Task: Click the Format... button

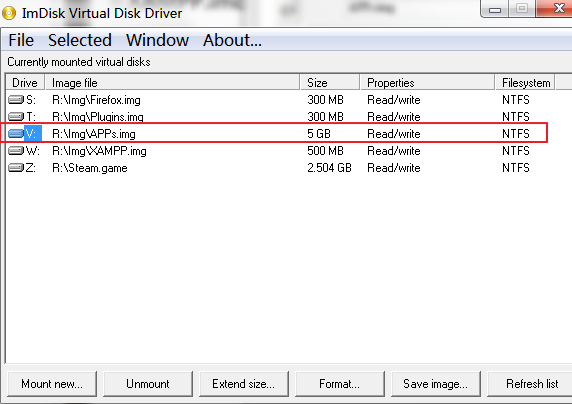Action: tap(340, 384)
